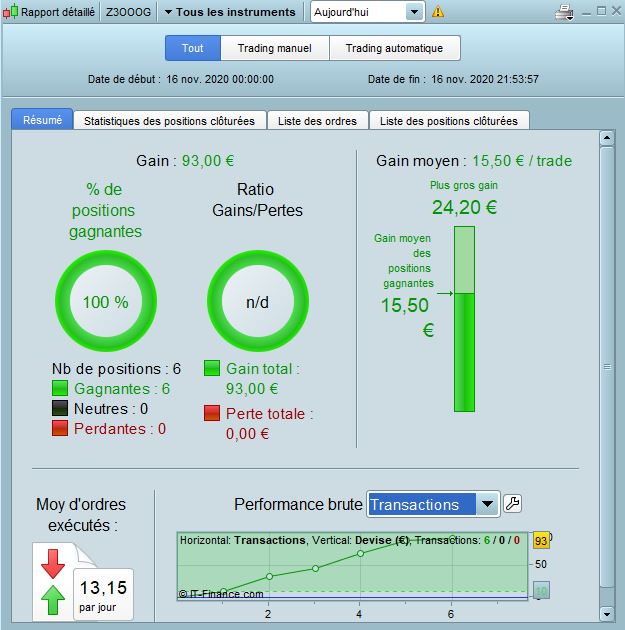
Task: Open chart settings via the wrench icon
Action: point(513,503)
